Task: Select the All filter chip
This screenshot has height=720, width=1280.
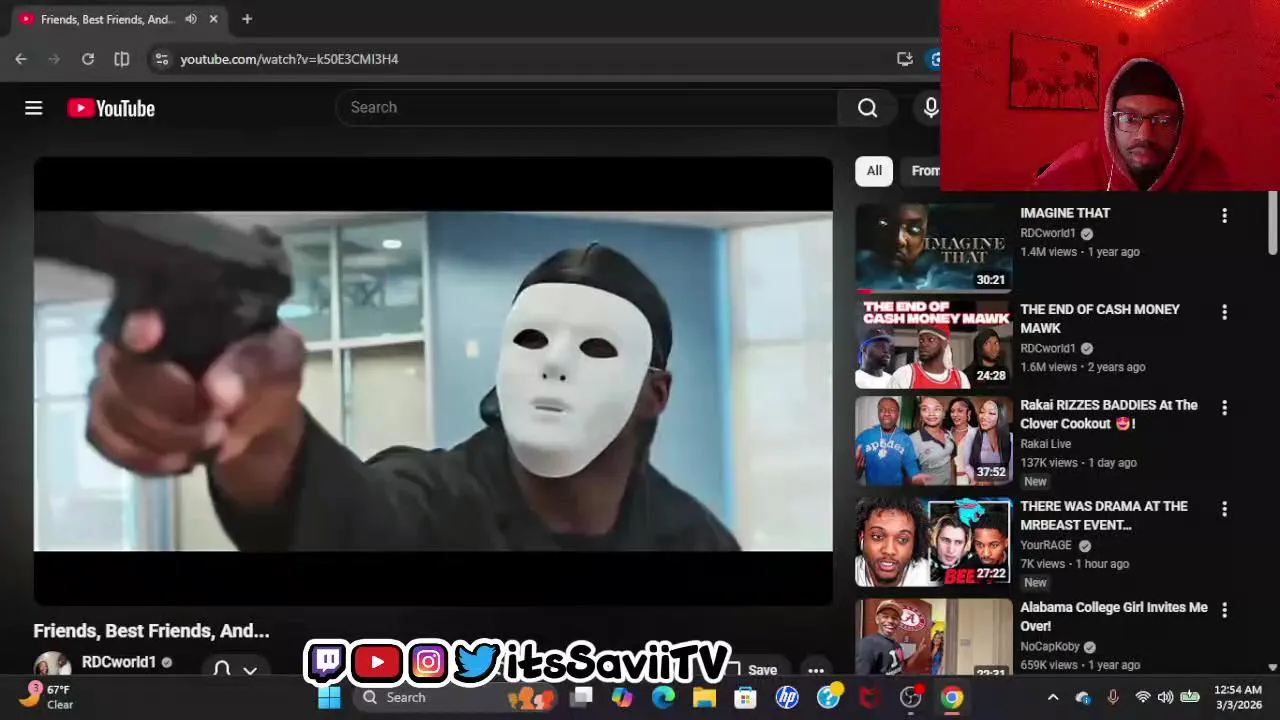Action: tap(874, 171)
